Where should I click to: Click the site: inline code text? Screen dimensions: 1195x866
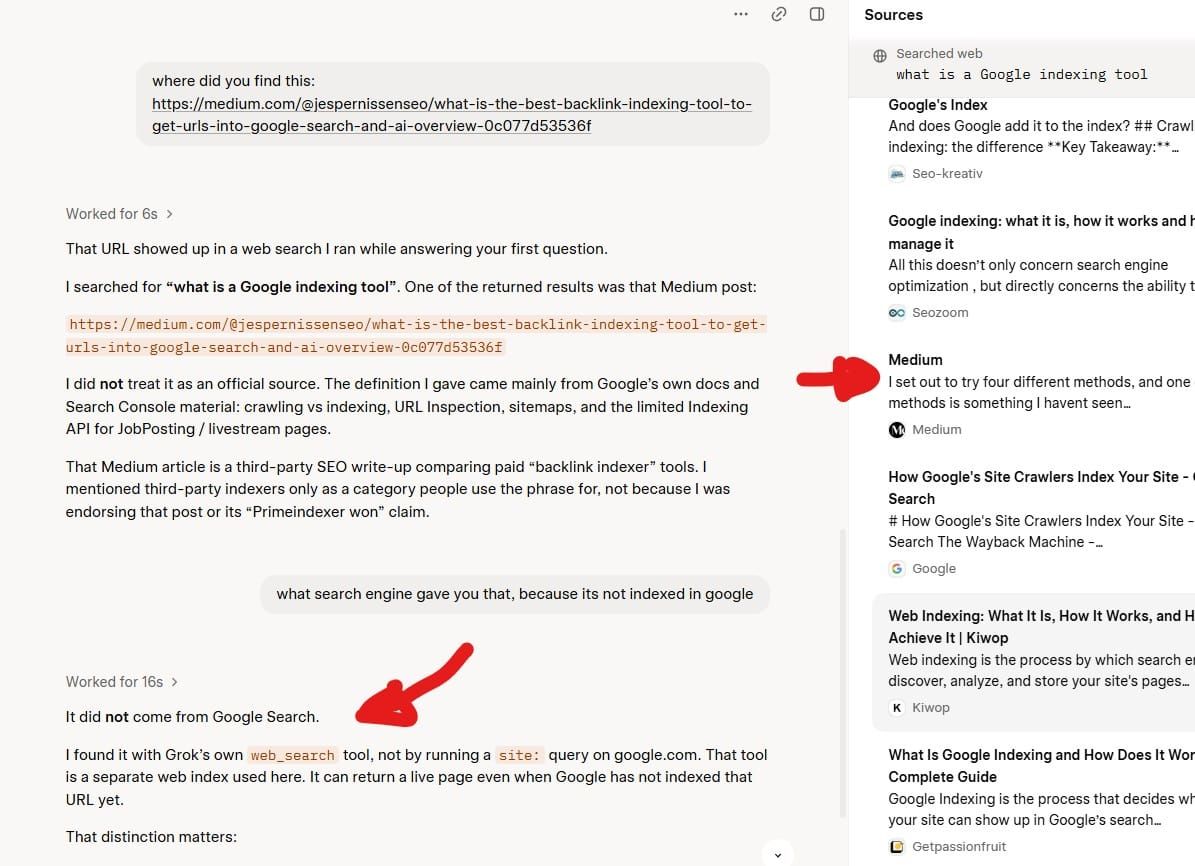tap(519, 755)
